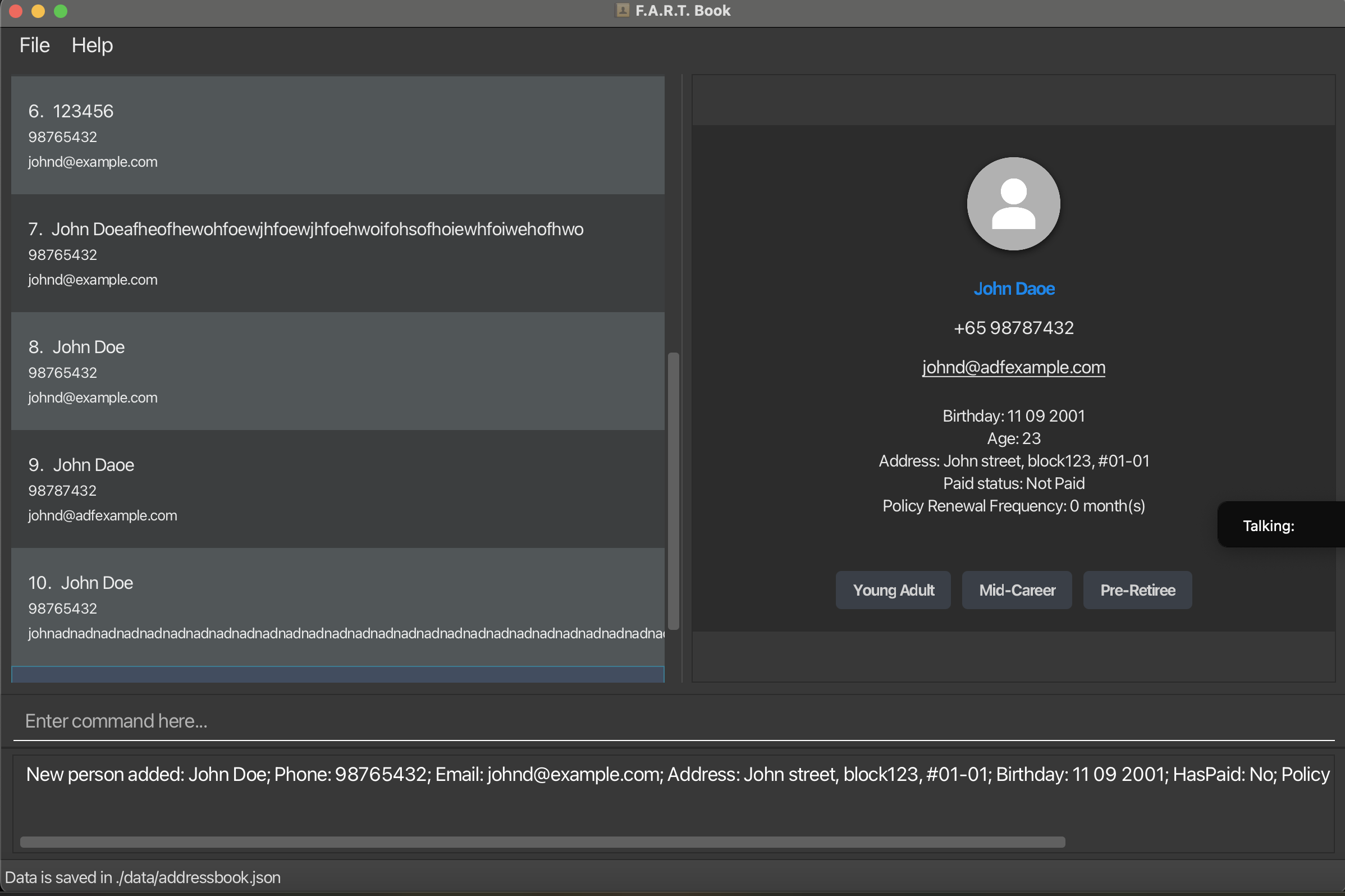1345x896 pixels.
Task: Click the New person added result message
Action: tap(678, 774)
